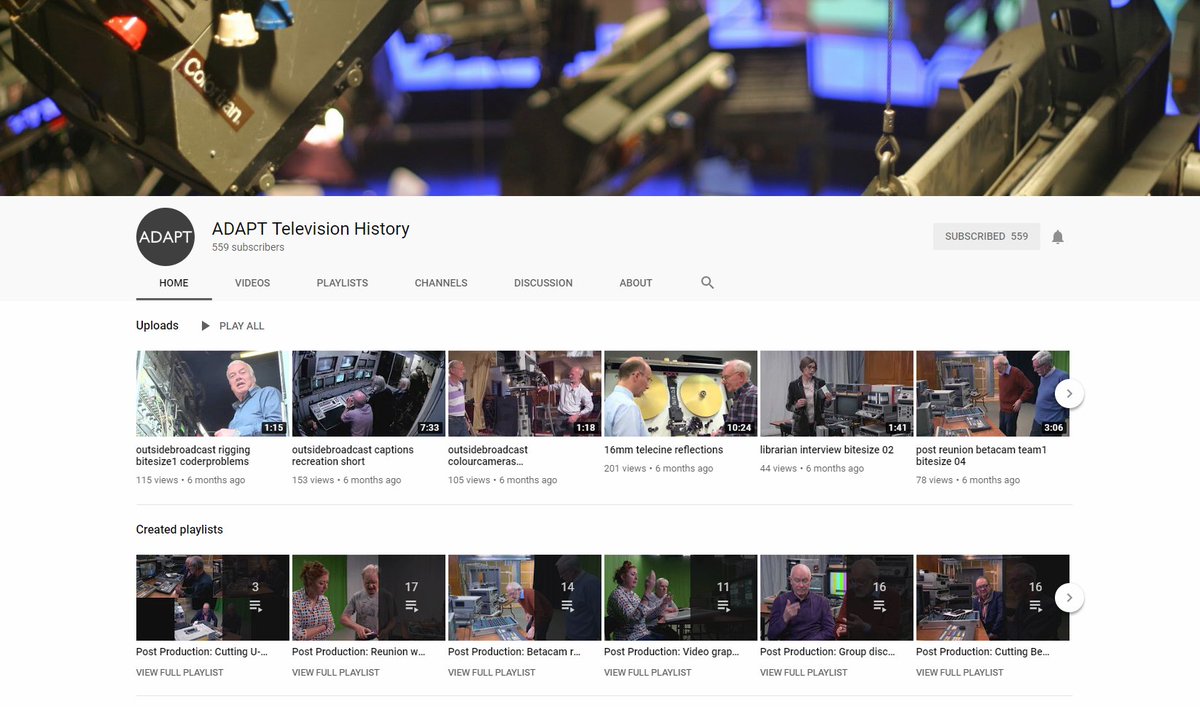Click the Play All triangle icon
This screenshot has width=1200, height=707.
[205, 326]
